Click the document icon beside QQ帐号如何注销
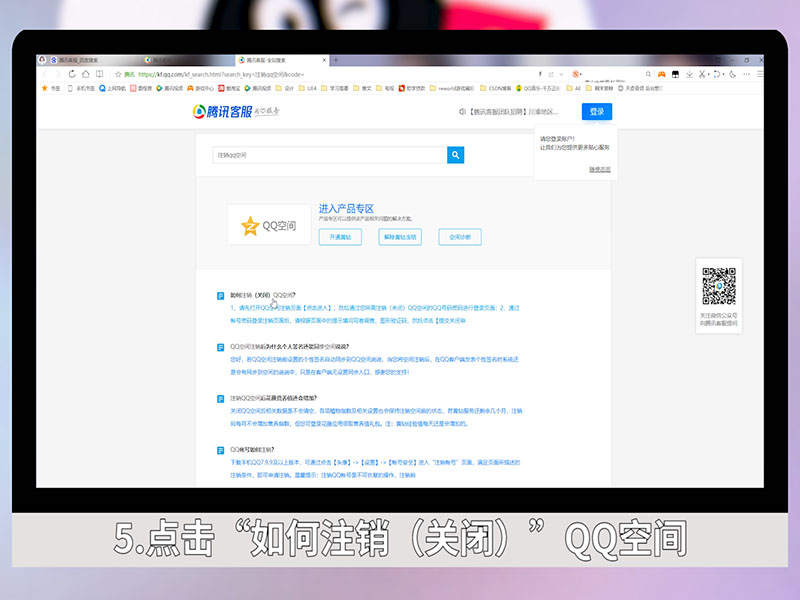This screenshot has height=600, width=800. coord(220,450)
